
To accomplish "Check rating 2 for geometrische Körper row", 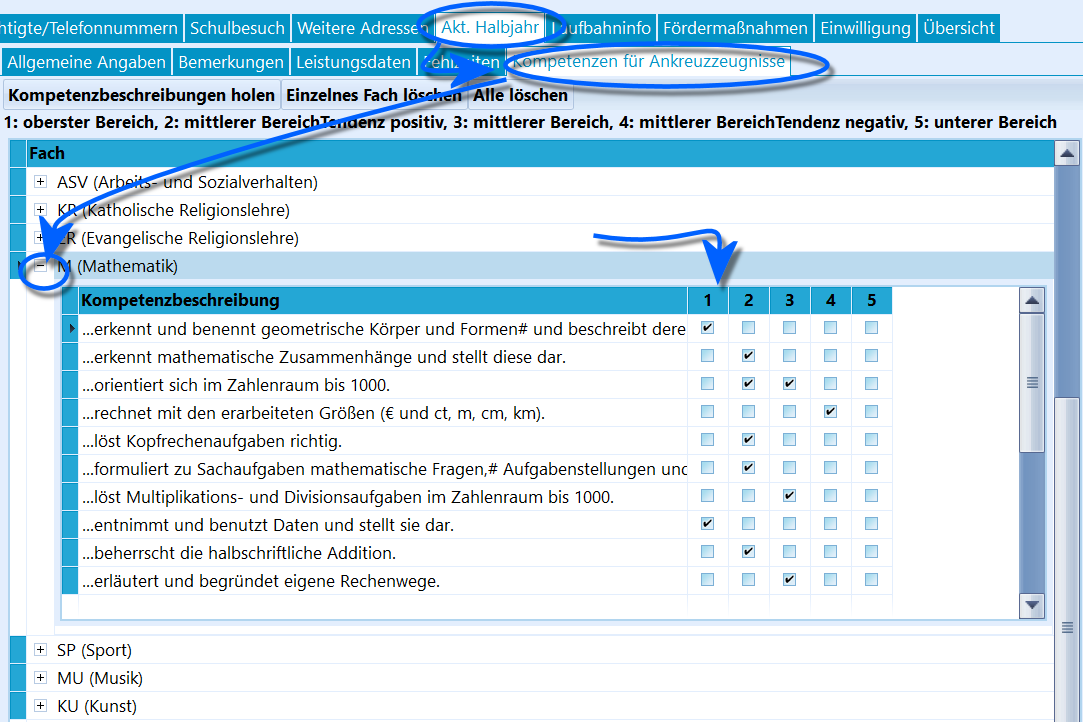I will coord(748,327).
